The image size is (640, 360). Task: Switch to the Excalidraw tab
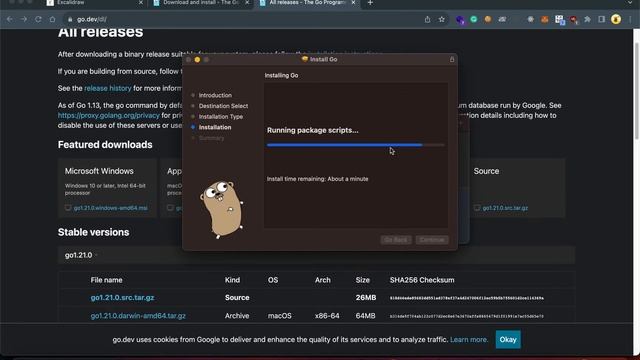pyautogui.click(x=94, y=3)
